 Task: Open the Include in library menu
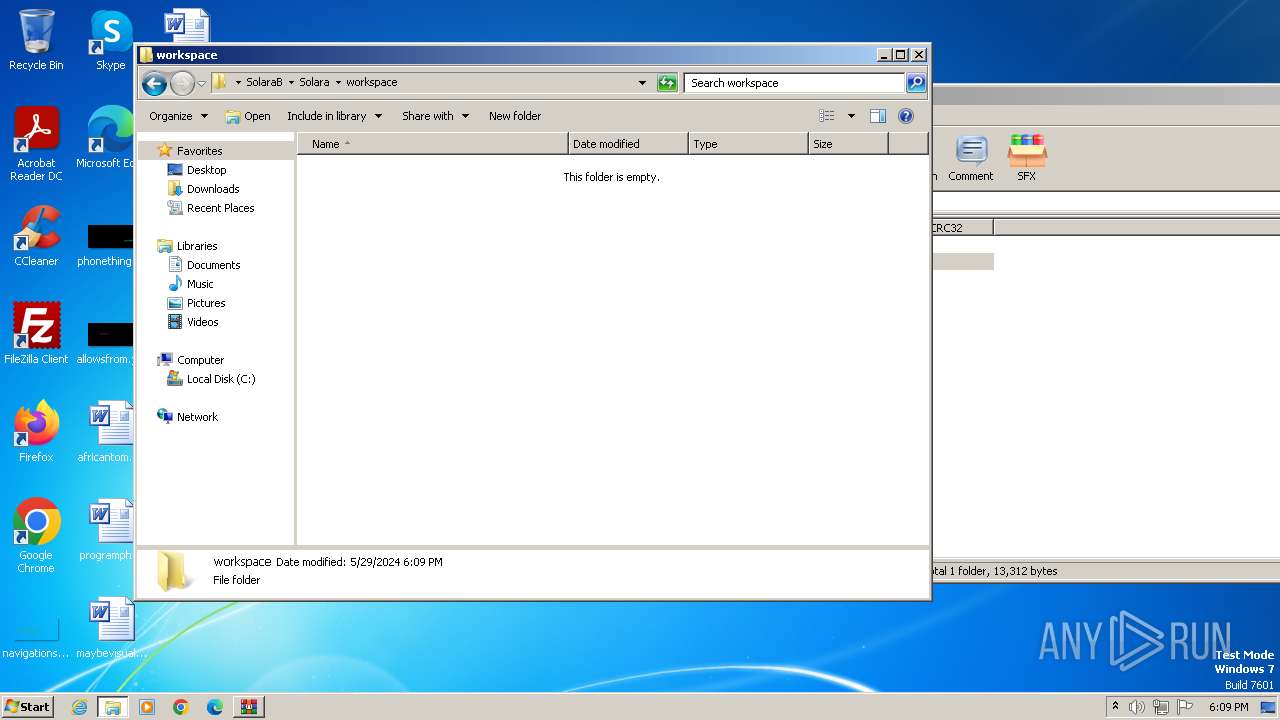(334, 116)
